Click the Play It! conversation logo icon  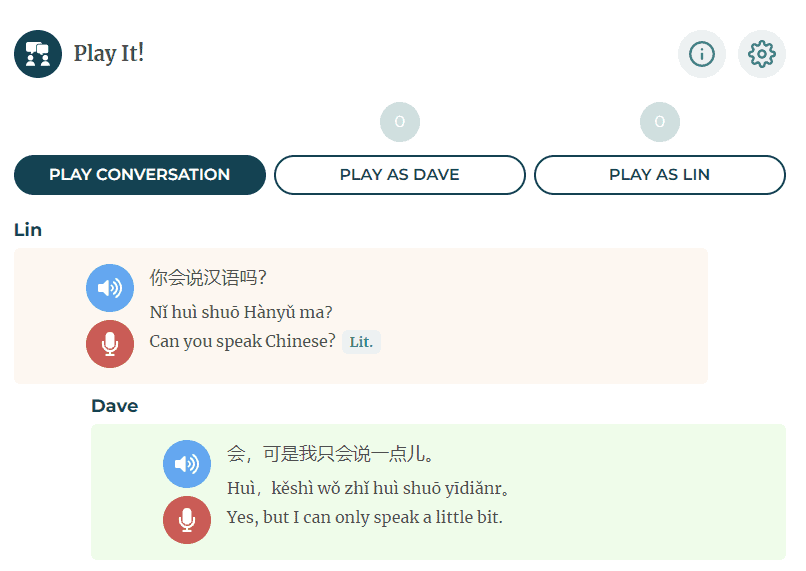[38, 54]
